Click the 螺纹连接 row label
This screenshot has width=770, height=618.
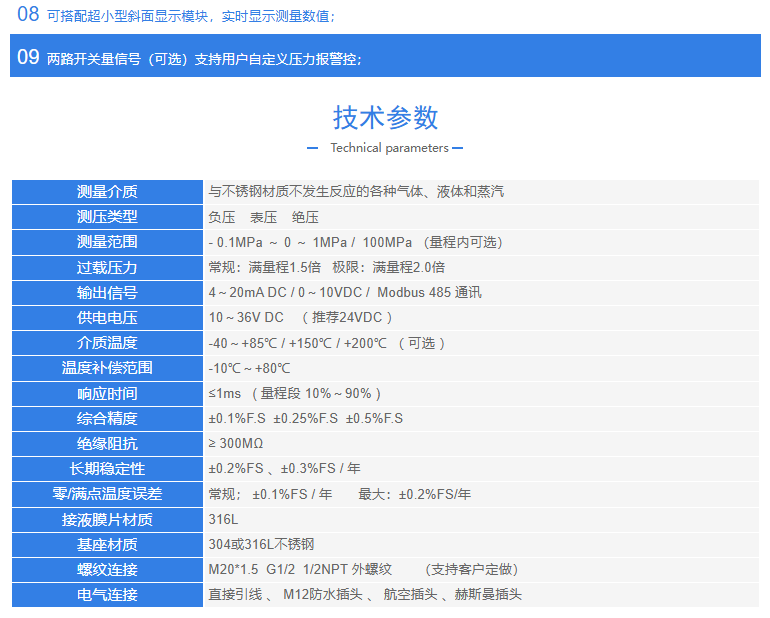107,570
